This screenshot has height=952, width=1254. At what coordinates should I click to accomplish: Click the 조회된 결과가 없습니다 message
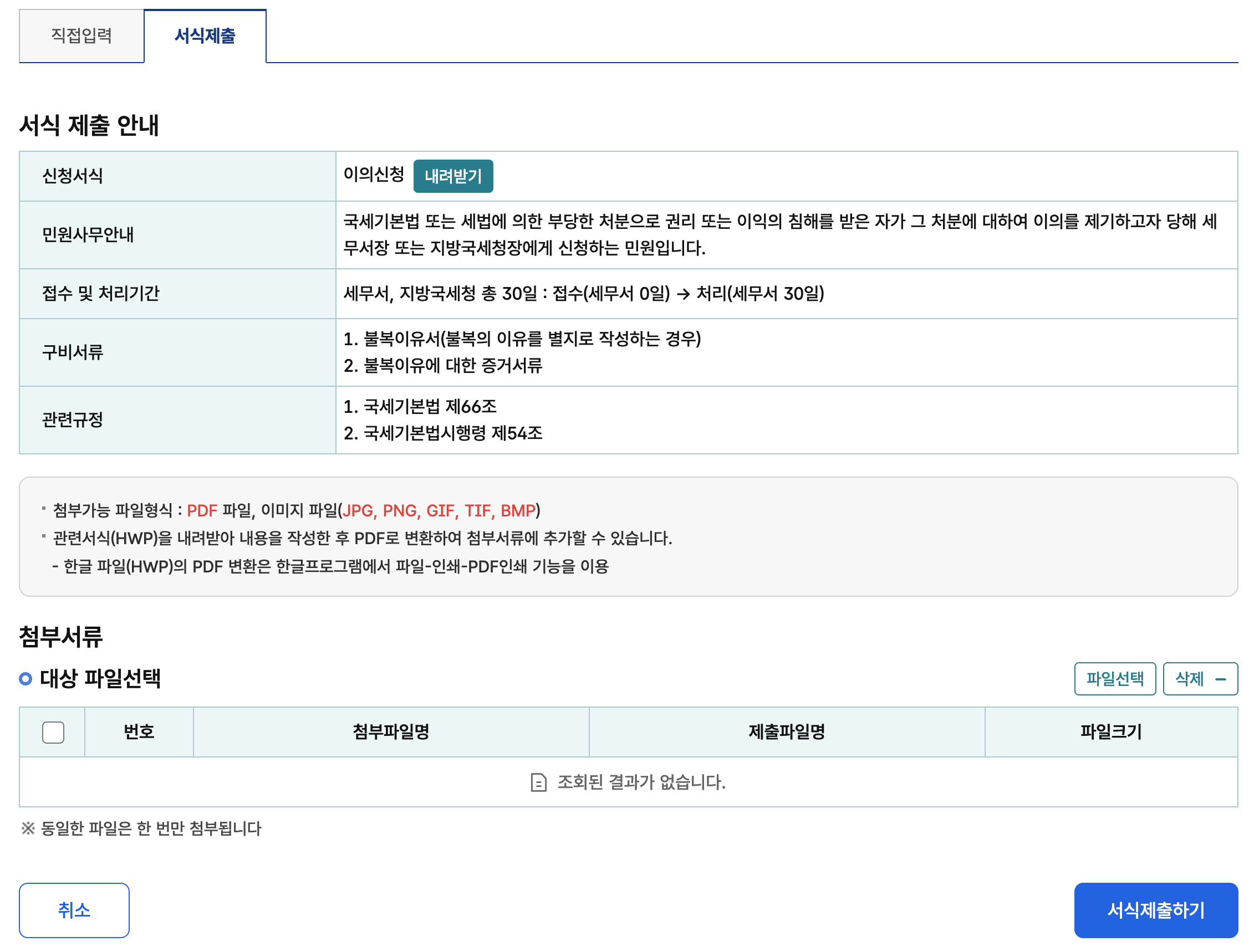(x=641, y=782)
